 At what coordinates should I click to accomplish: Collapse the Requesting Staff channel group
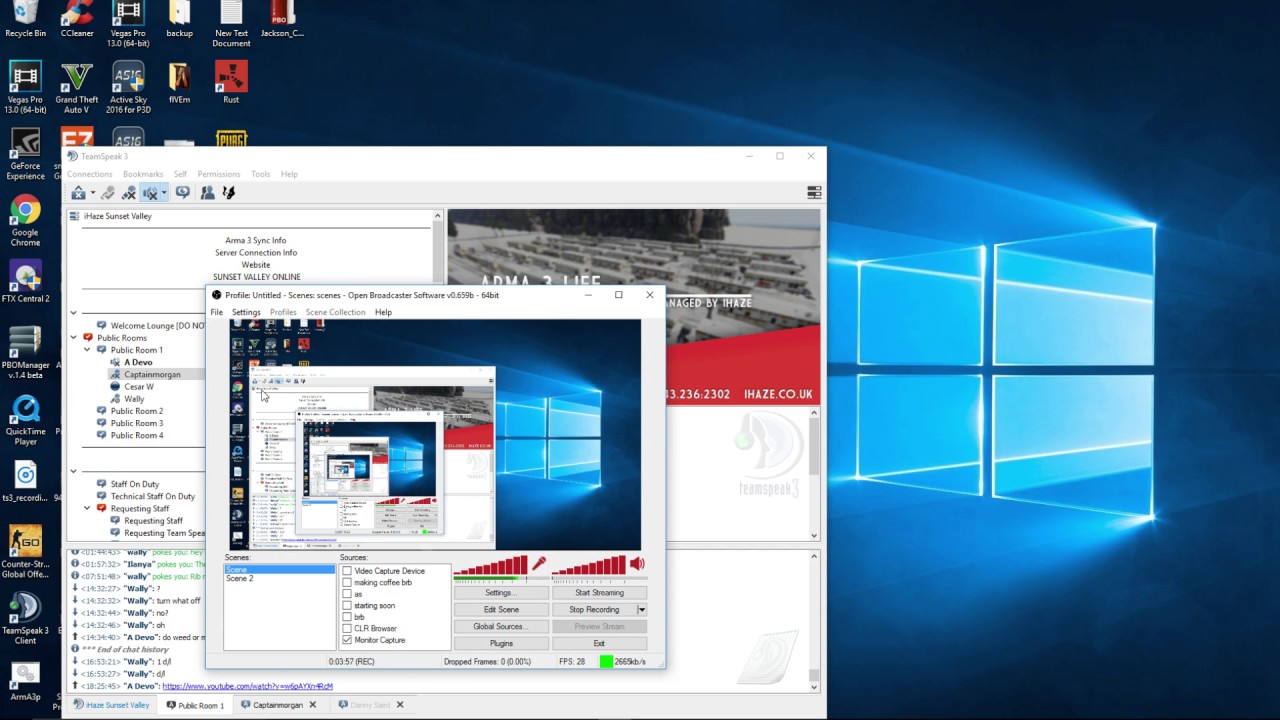87,508
